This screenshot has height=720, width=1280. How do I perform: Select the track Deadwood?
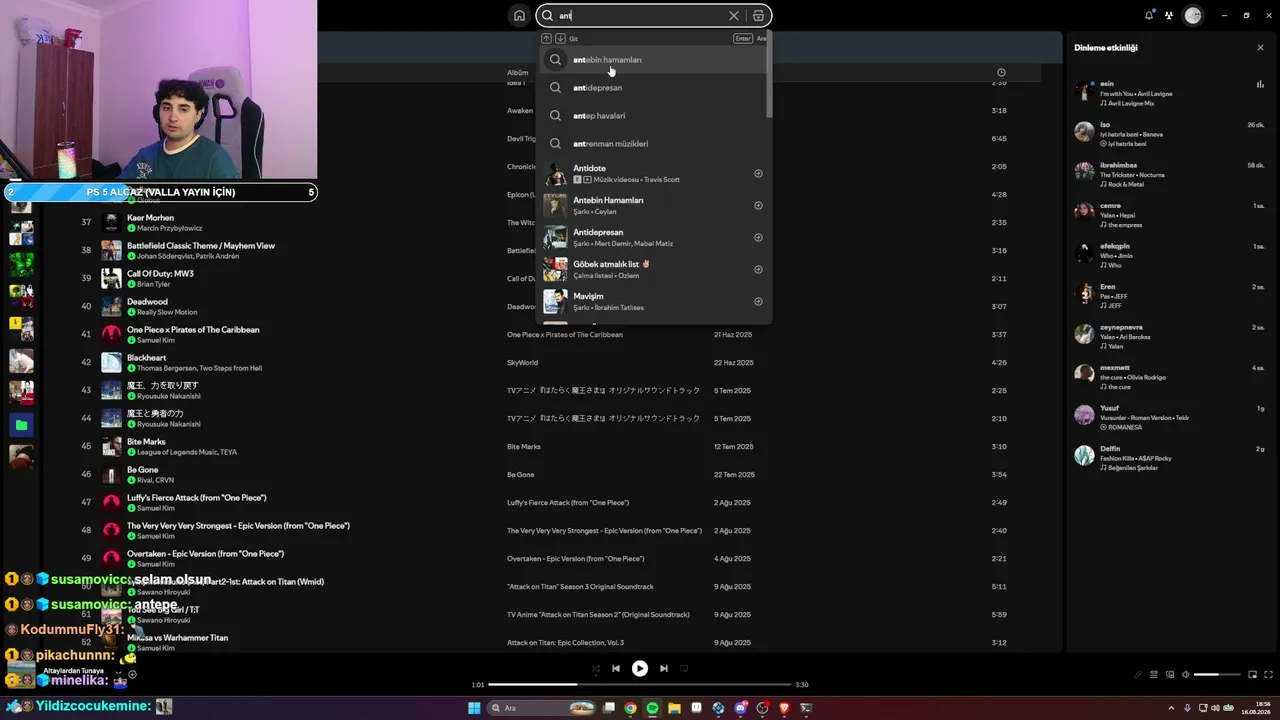(x=147, y=301)
